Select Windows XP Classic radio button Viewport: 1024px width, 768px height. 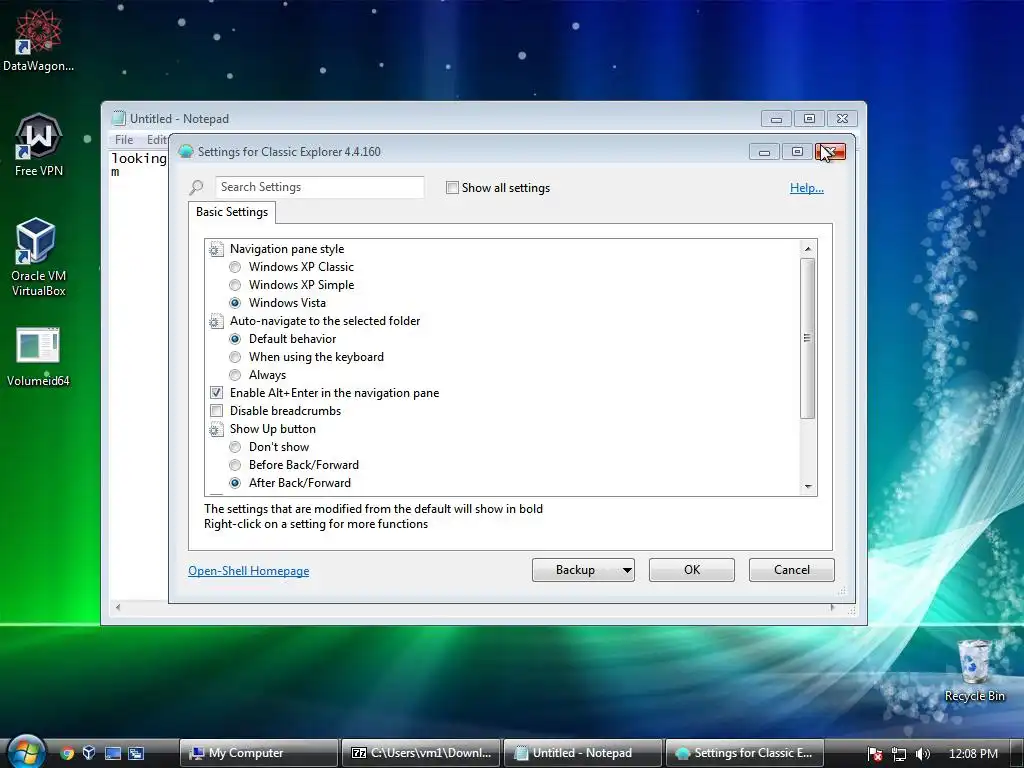point(235,267)
